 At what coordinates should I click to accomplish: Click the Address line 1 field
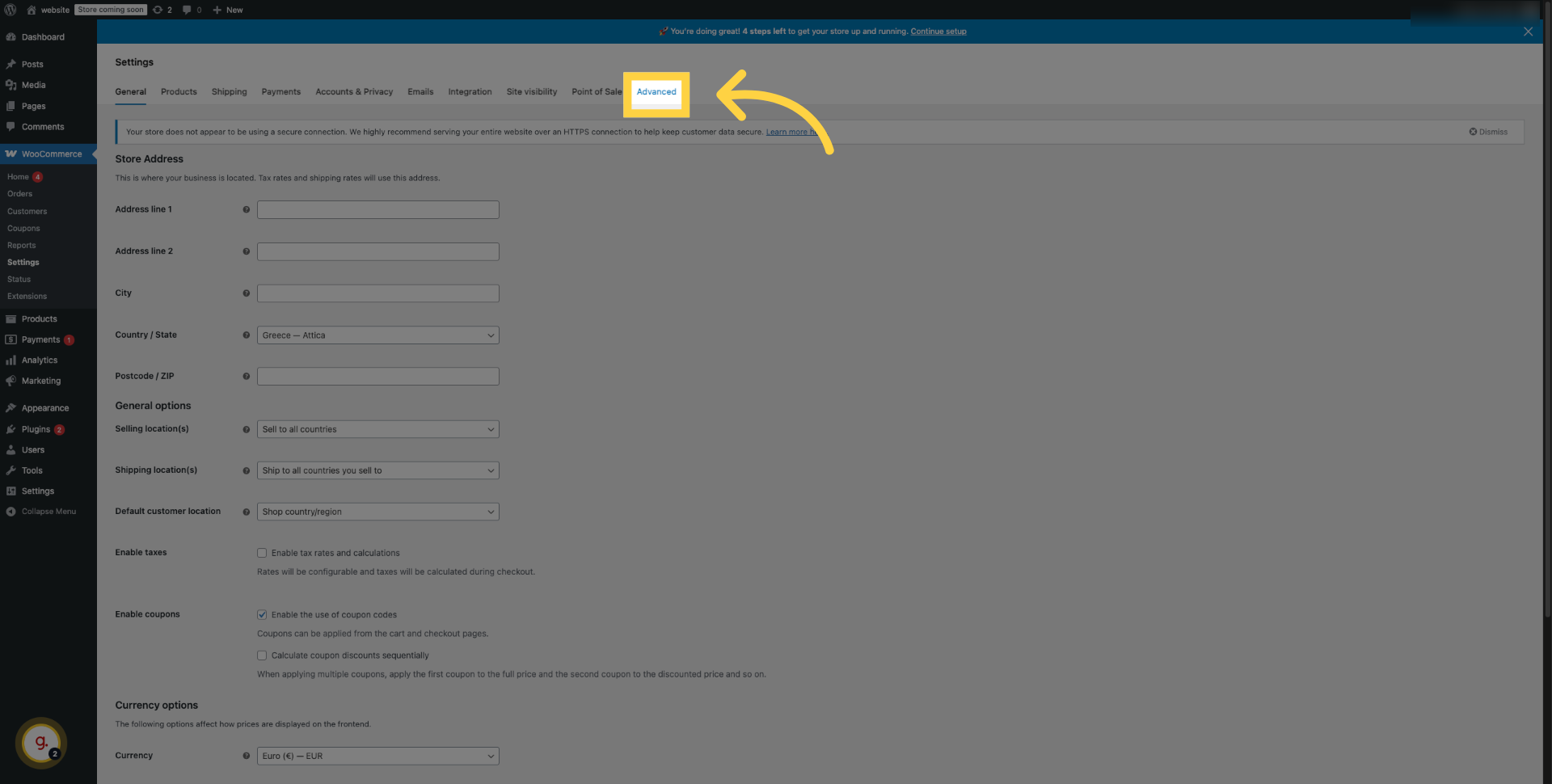point(378,210)
